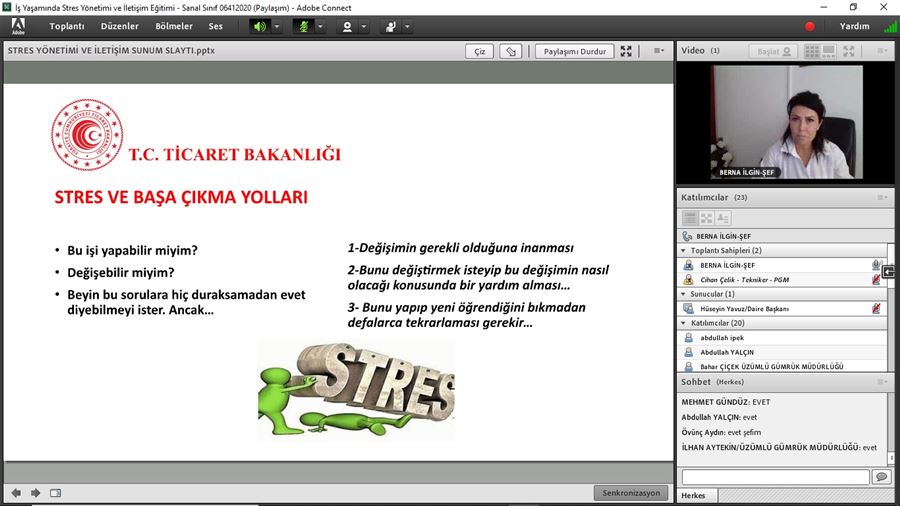Open the slide sidebar toggle icon
The height and width of the screenshot is (506, 900).
(x=55, y=492)
